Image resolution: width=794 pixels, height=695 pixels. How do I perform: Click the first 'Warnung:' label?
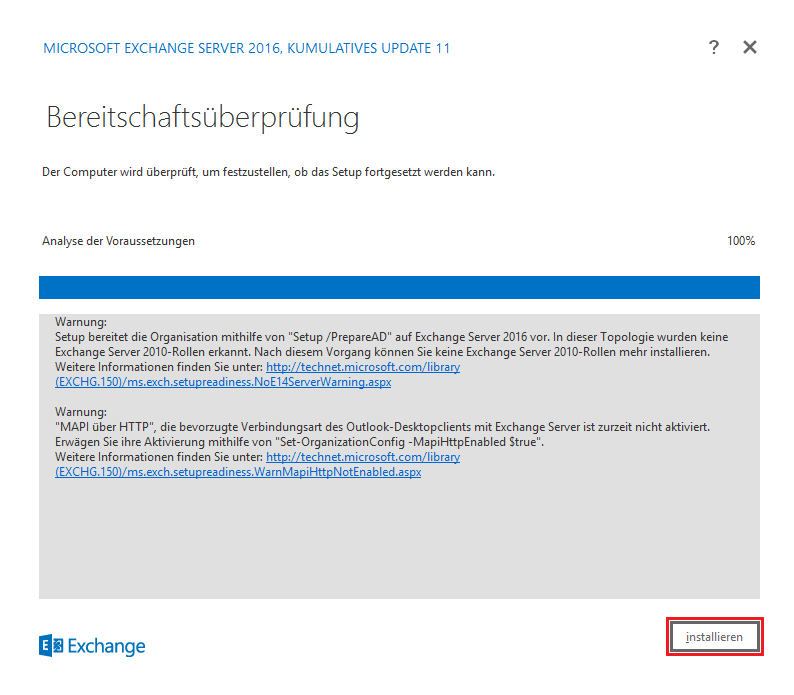point(81,323)
